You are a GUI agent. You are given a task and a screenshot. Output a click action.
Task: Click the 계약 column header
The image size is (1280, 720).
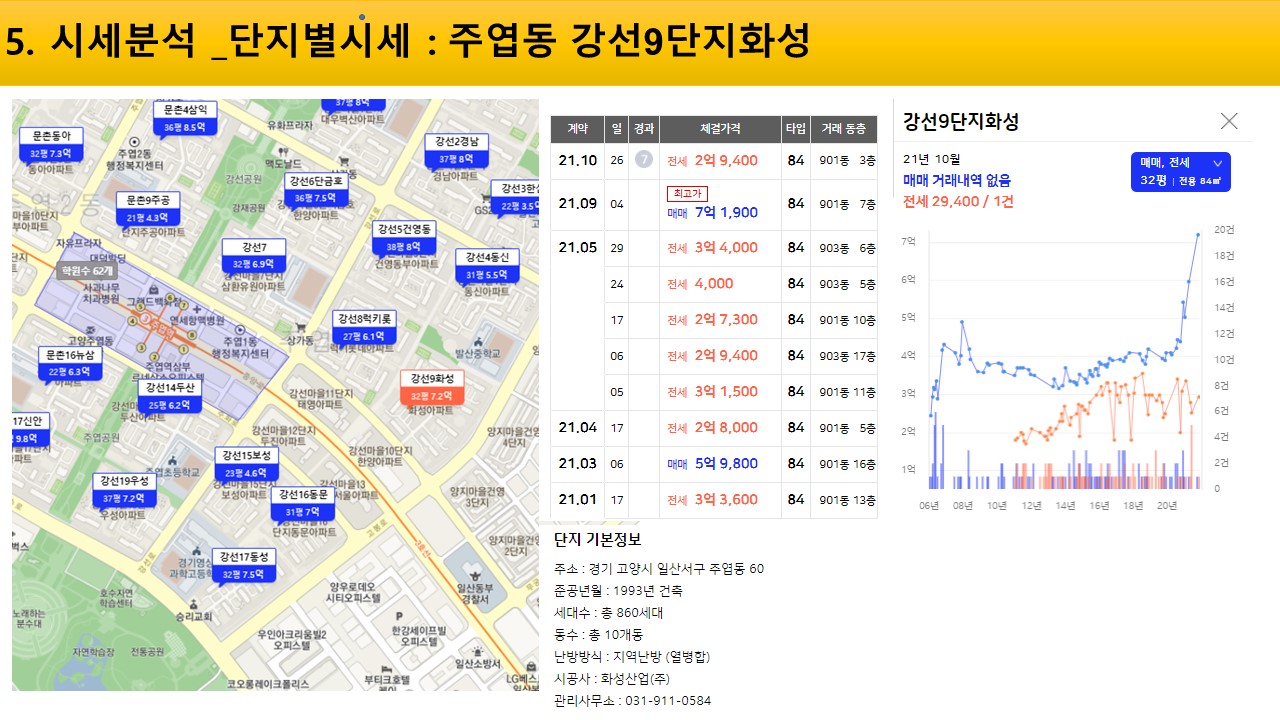(x=577, y=129)
